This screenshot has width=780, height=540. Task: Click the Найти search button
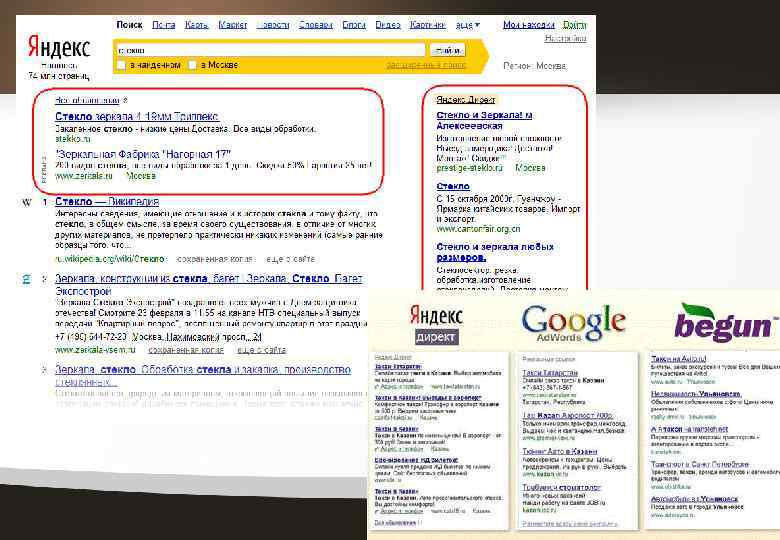pos(448,50)
